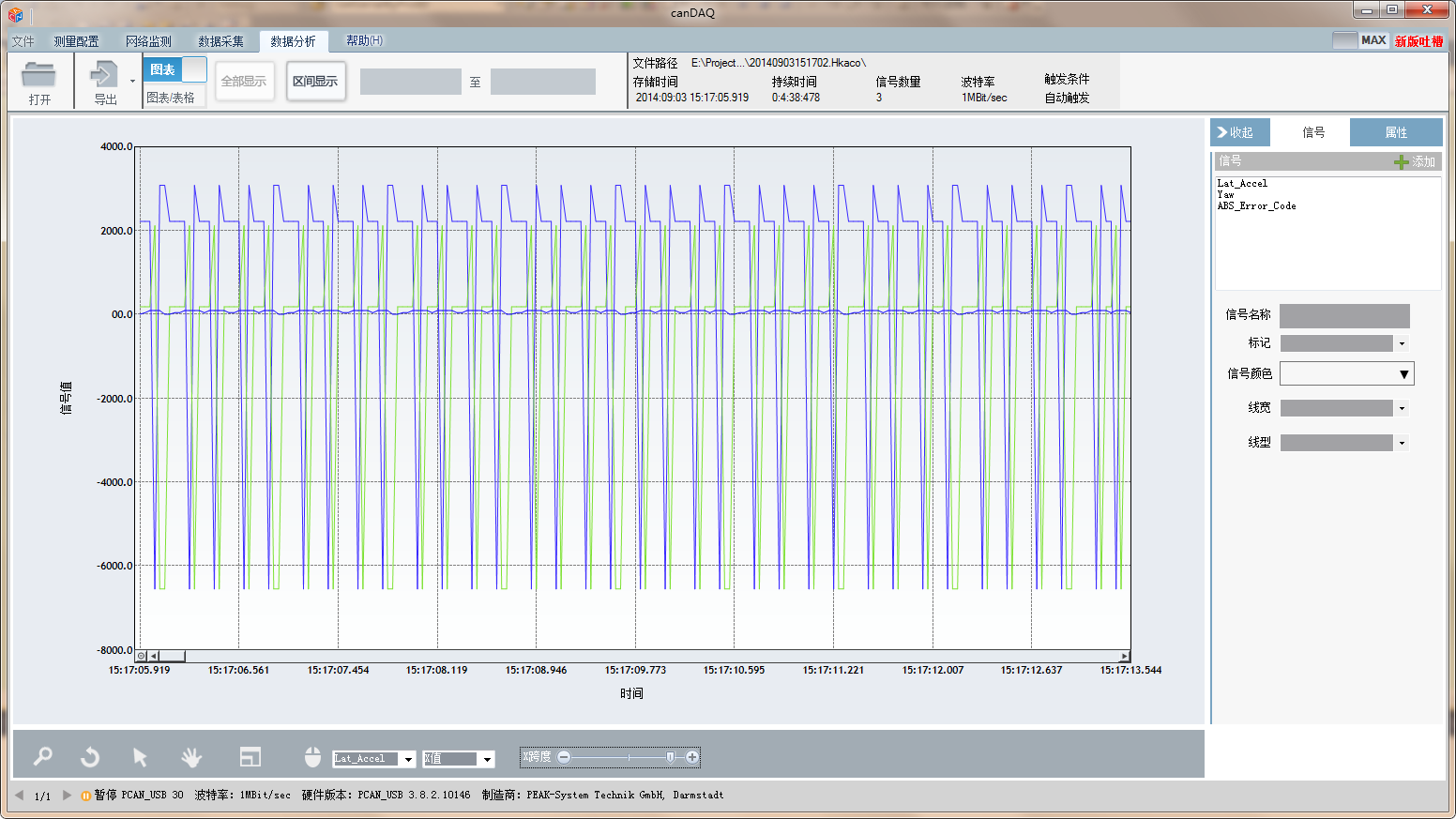
Task: Expand the 线型 line type dropdown
Action: click(x=1402, y=443)
